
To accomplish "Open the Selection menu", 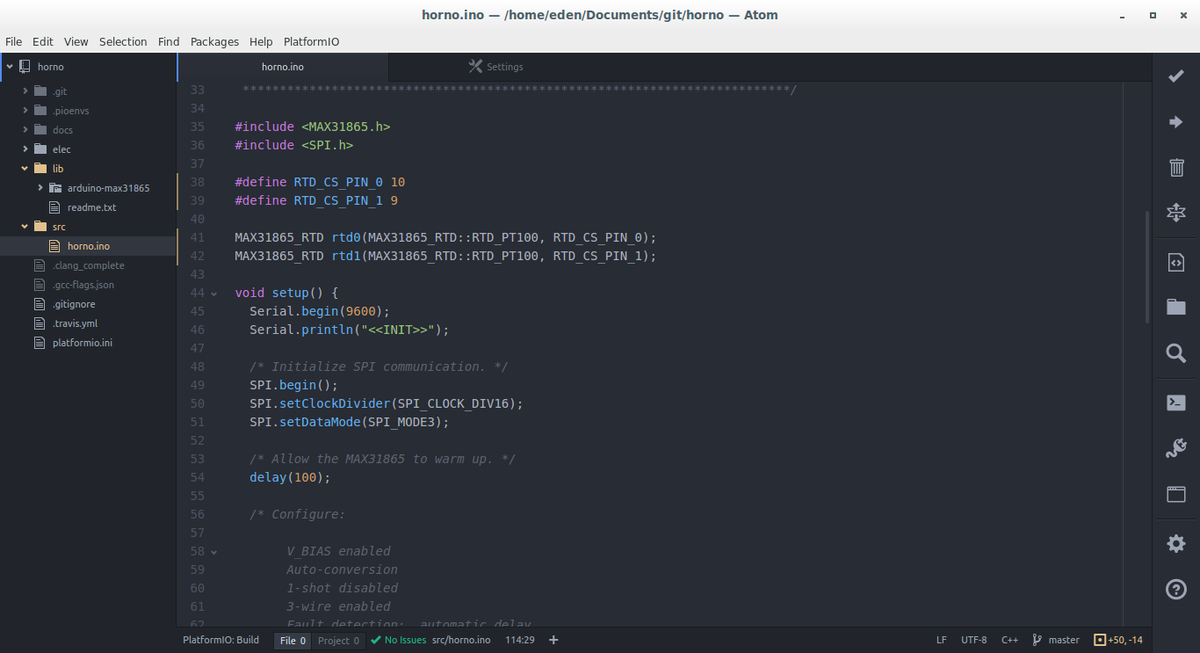I will pos(123,42).
